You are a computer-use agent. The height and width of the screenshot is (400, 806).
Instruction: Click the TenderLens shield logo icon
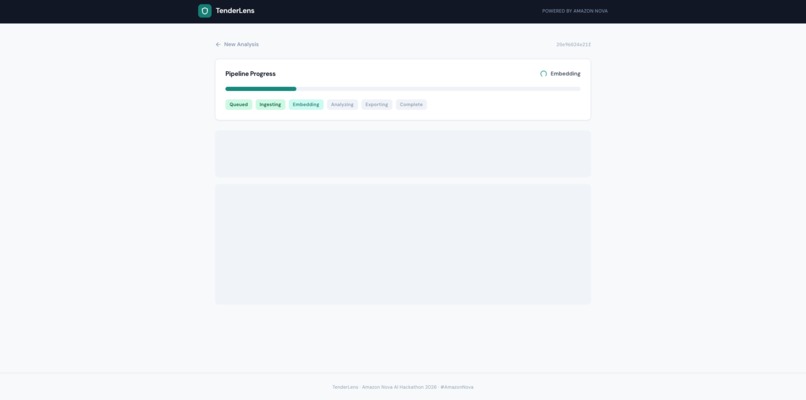(205, 11)
